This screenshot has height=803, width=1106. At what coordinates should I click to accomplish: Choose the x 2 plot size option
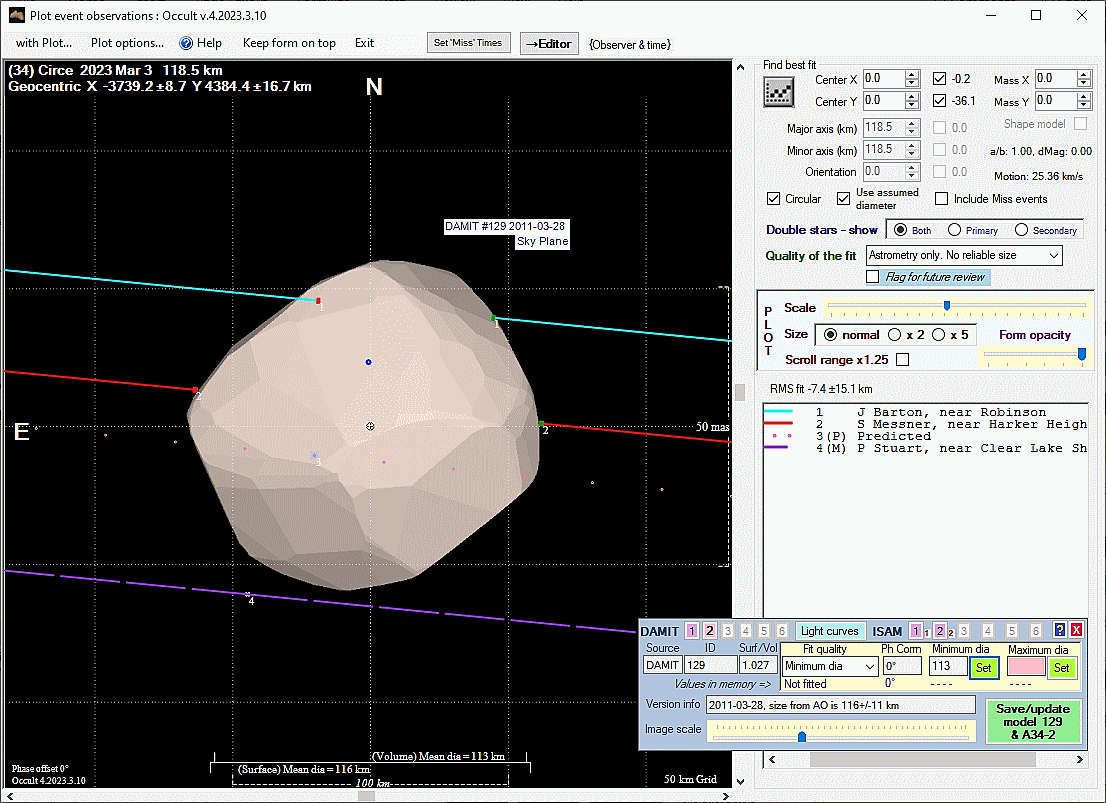(x=896, y=335)
